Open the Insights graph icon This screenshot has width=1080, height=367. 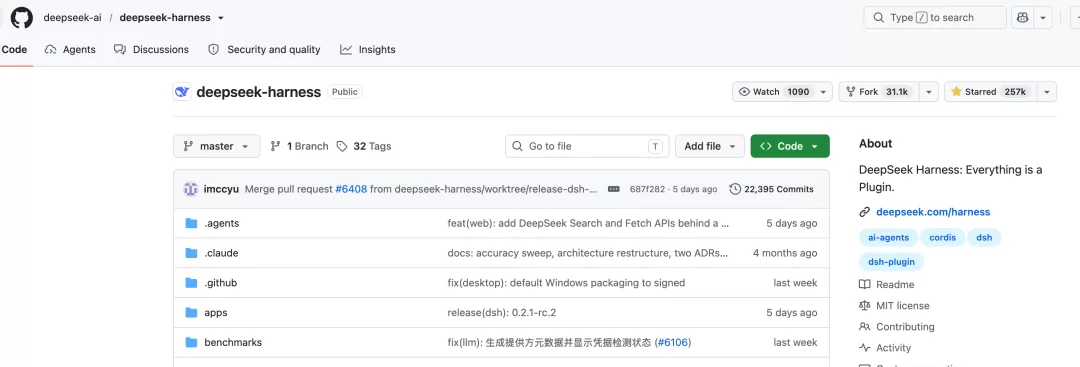click(x=346, y=50)
